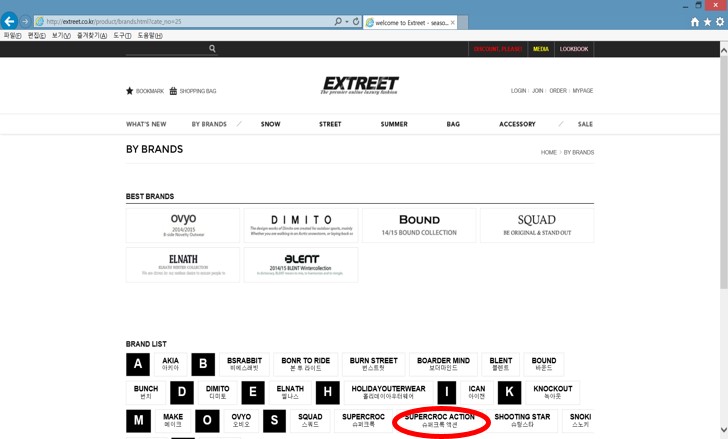Open the 파일 (File) menu
728x439 pixels.
13,35
